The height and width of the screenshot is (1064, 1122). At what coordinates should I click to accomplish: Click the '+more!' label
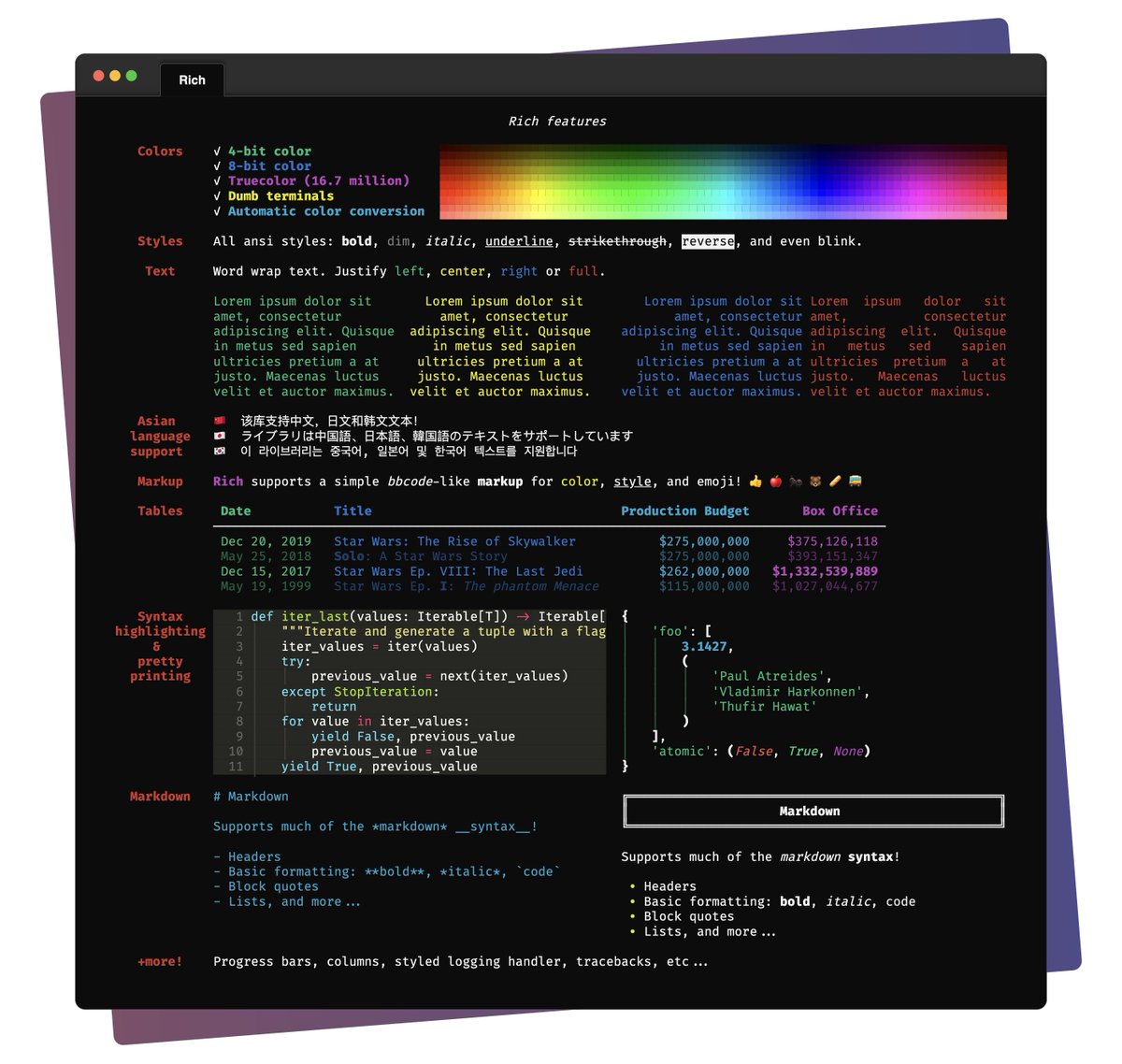coord(160,961)
